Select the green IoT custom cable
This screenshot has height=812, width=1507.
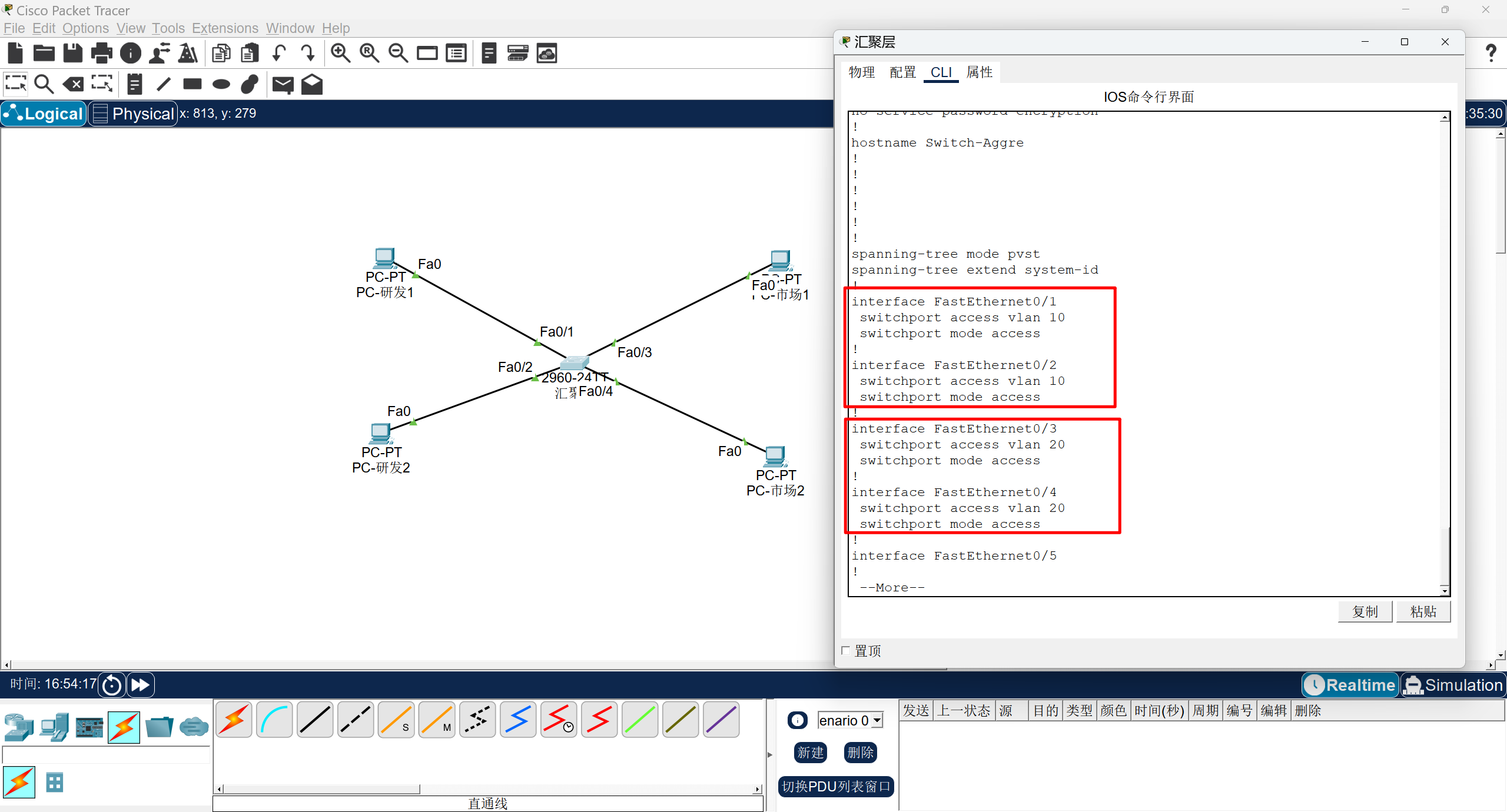640,720
